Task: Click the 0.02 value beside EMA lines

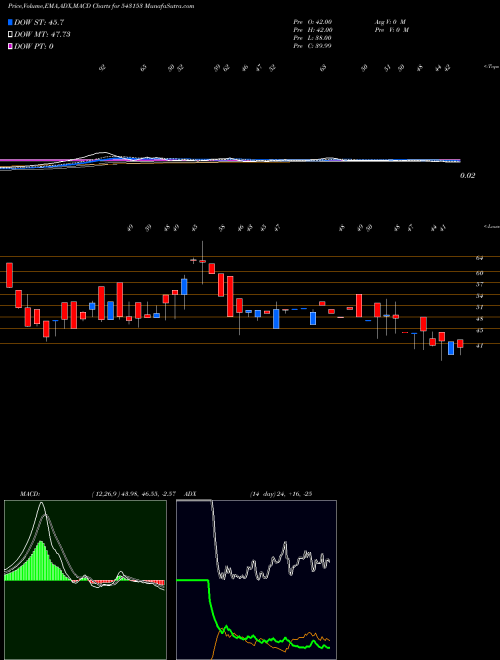Action: point(468,176)
